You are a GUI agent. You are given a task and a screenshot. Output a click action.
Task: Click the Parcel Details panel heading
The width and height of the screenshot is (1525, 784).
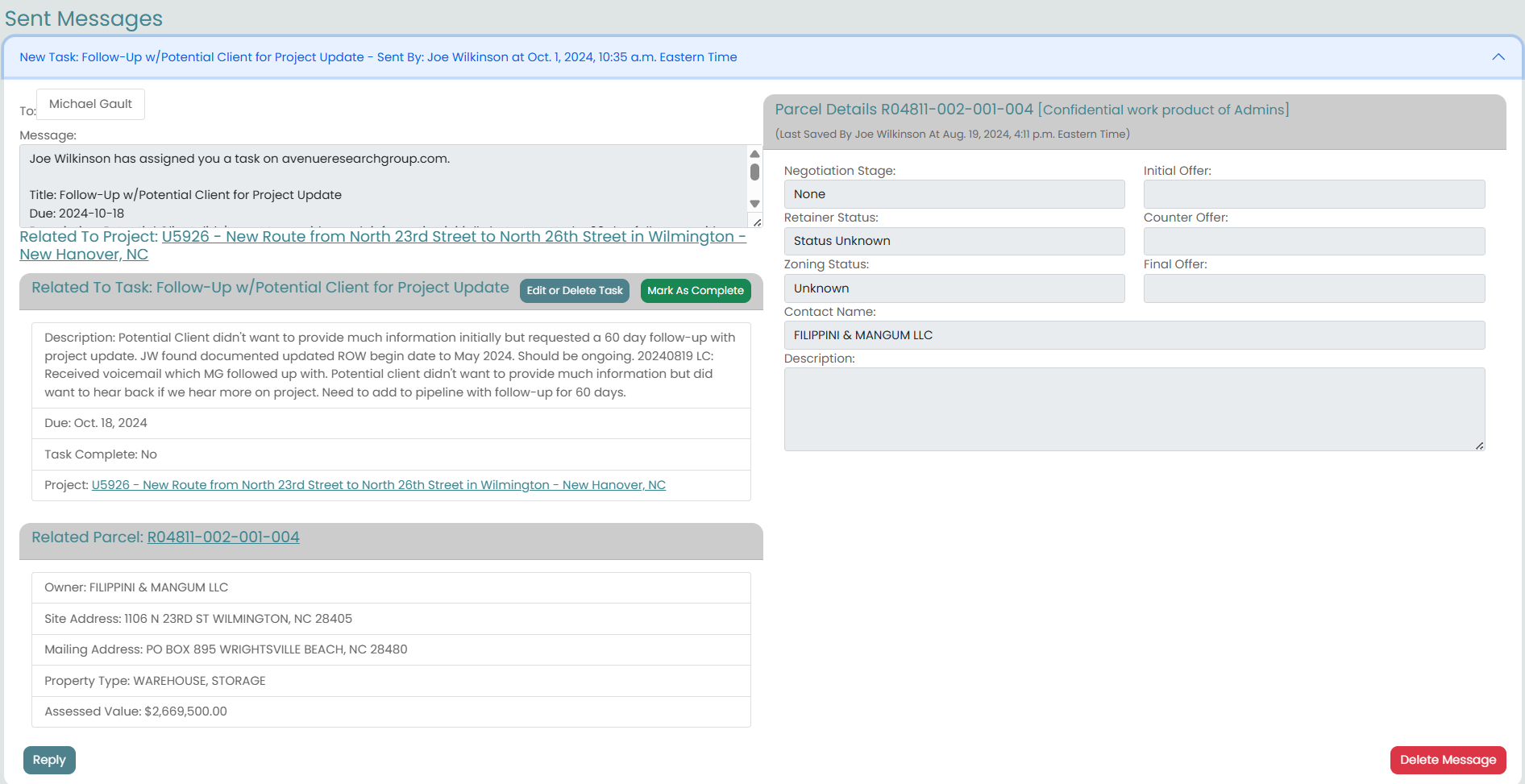click(x=1032, y=110)
